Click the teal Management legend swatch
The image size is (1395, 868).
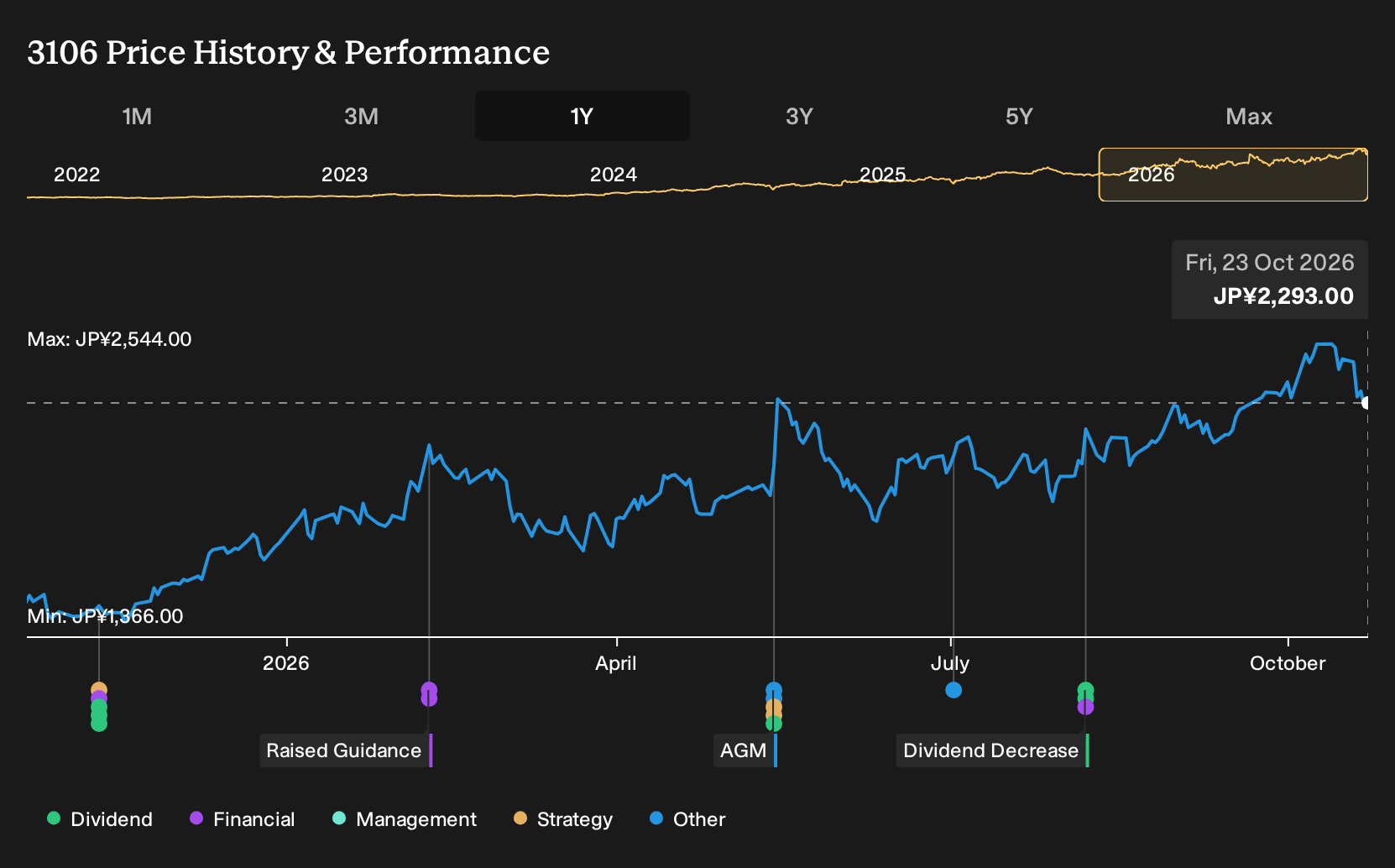point(339,818)
